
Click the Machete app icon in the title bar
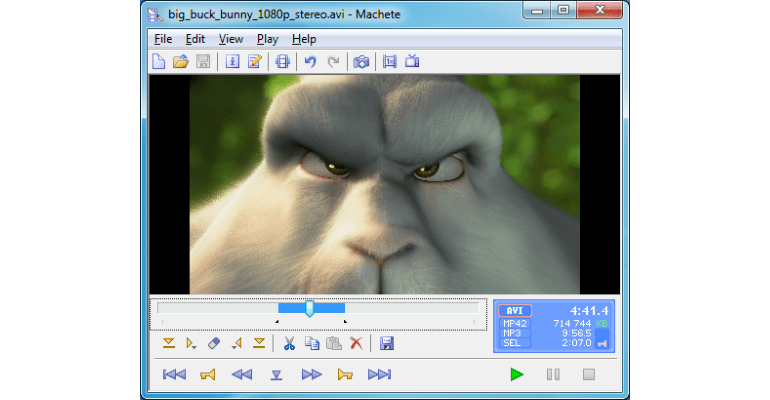155,15
